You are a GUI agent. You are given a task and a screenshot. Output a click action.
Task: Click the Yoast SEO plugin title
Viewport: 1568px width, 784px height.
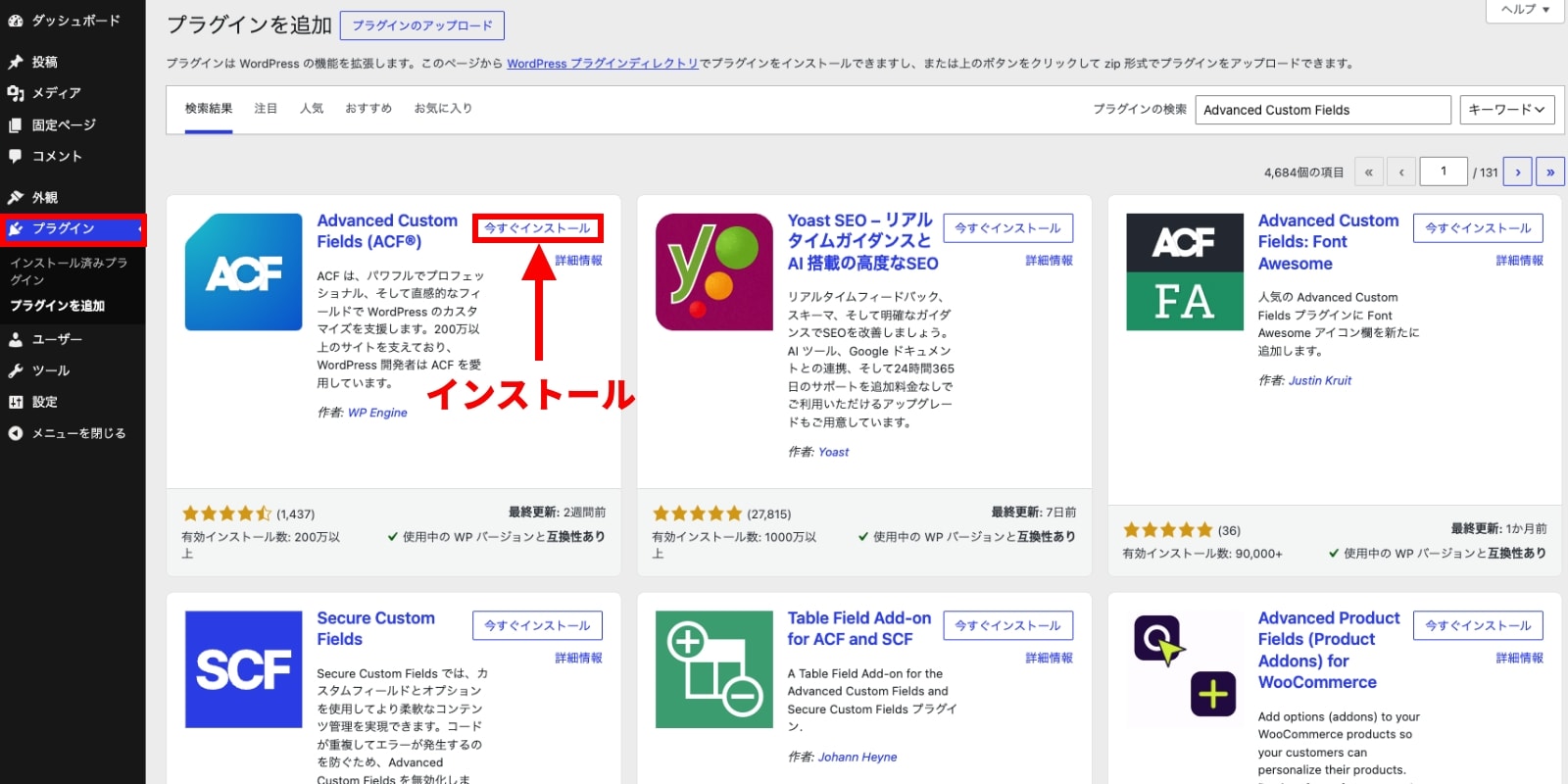pyautogui.click(x=862, y=241)
